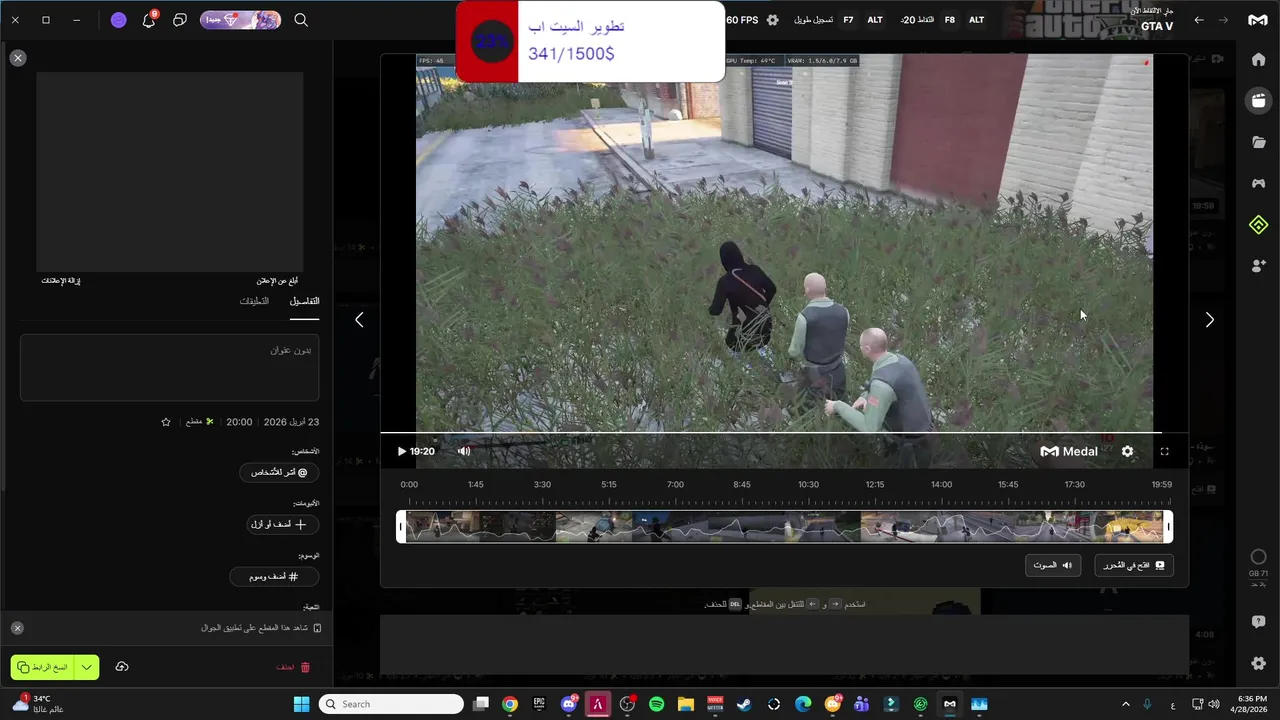The height and width of the screenshot is (720, 1280).
Task: Click the untitled clip title field
Action: pos(170,368)
